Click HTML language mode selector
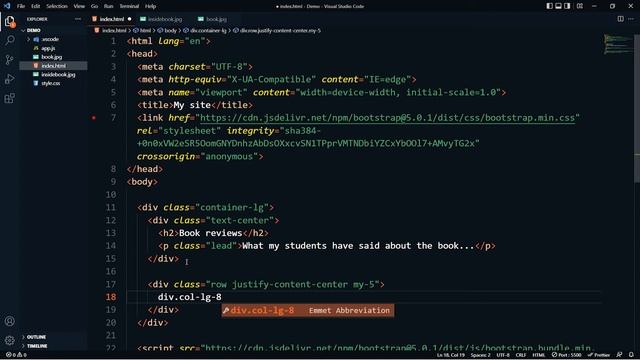This screenshot has width=640, height=360. [539, 355]
